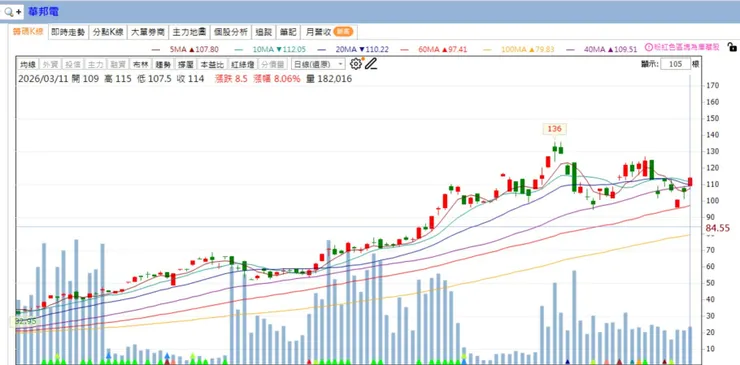Click the 100MA ▲79.83 legend value
The width and height of the screenshot is (740, 365).
pyautogui.click(x=528, y=49)
